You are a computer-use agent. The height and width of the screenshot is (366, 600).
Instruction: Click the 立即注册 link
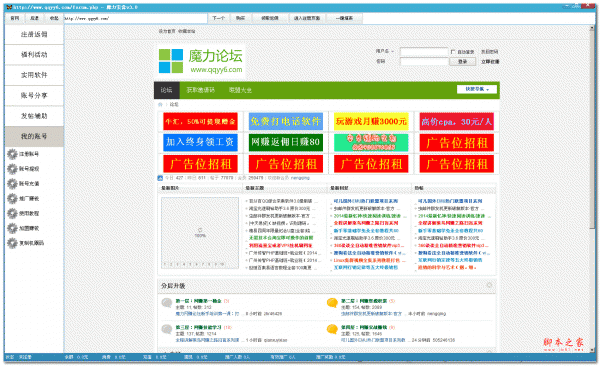(x=490, y=62)
